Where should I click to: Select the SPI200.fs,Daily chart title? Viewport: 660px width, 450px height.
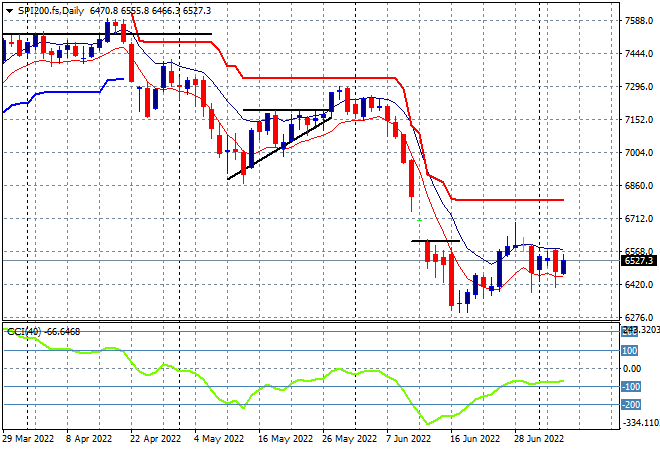click(x=51, y=11)
